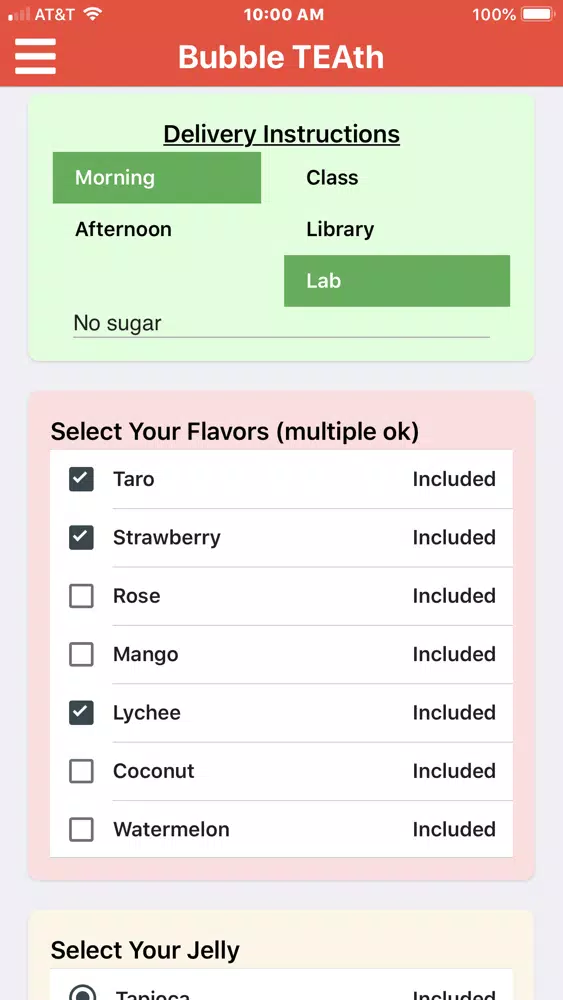The height and width of the screenshot is (1000, 563).
Task: Tap the Delivery Instructions heading
Action: [x=281, y=134]
